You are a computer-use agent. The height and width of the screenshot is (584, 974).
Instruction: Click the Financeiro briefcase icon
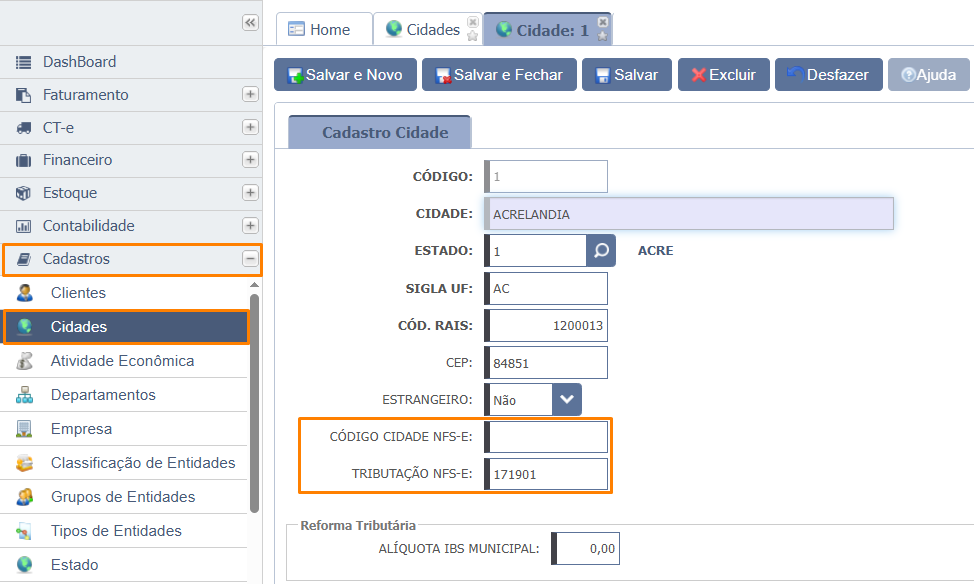pos(24,160)
